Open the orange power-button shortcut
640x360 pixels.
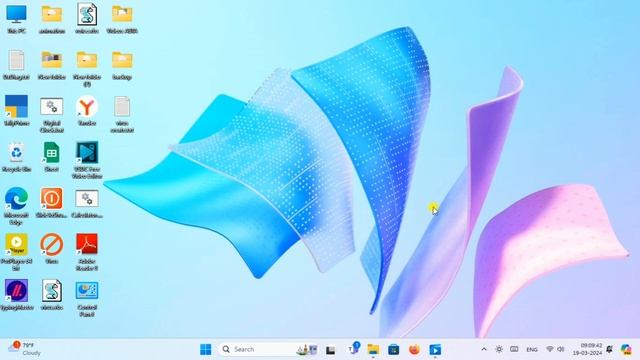pos(51,202)
